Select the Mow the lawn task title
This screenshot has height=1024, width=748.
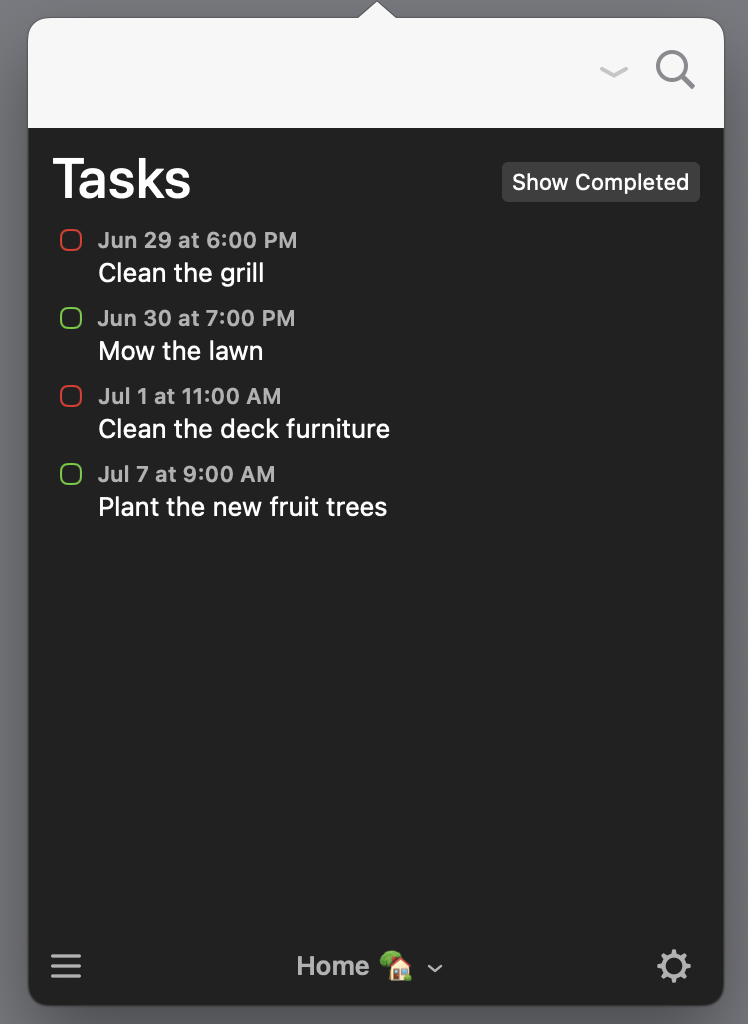pyautogui.click(x=181, y=351)
